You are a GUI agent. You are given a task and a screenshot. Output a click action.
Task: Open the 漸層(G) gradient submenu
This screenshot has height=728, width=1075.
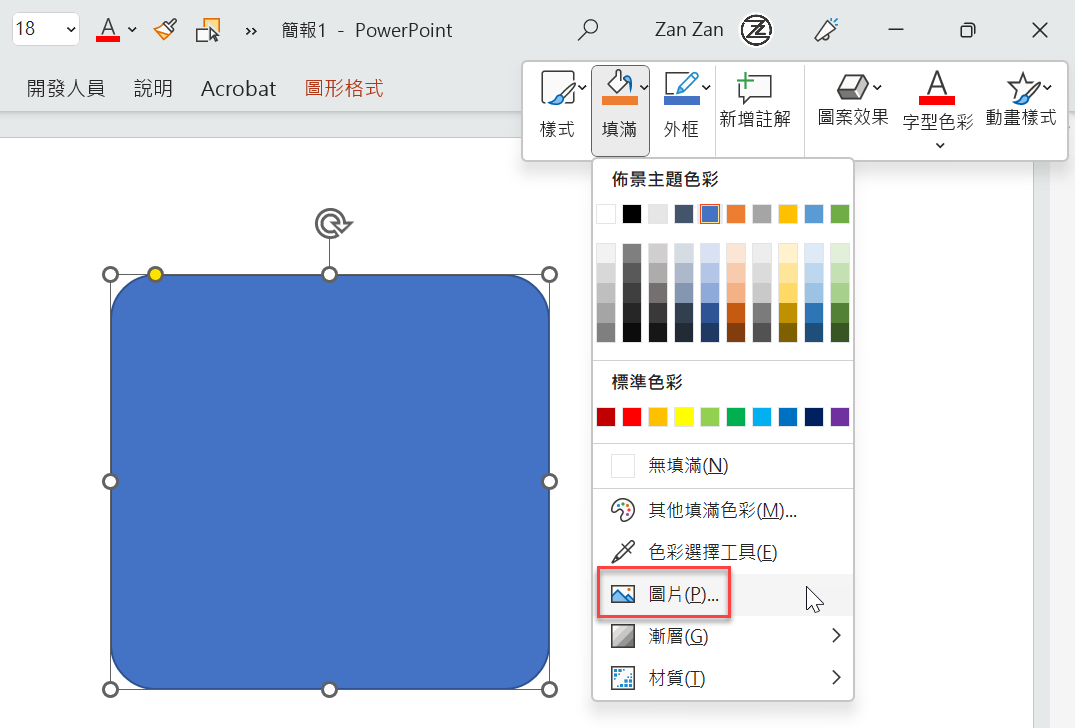click(x=723, y=636)
